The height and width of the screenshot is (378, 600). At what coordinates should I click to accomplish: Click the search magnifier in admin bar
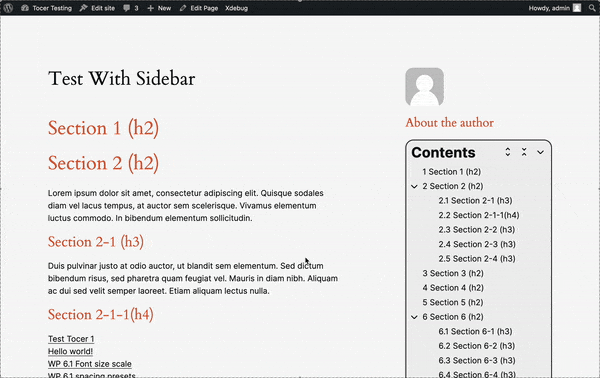592,8
